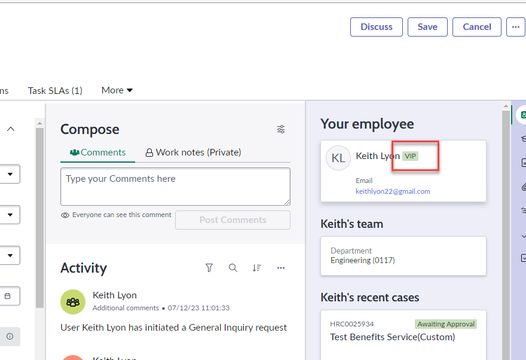Open the third left form dropdown arrow
Image resolution: width=526 pixels, height=360 pixels.
coord(10,255)
